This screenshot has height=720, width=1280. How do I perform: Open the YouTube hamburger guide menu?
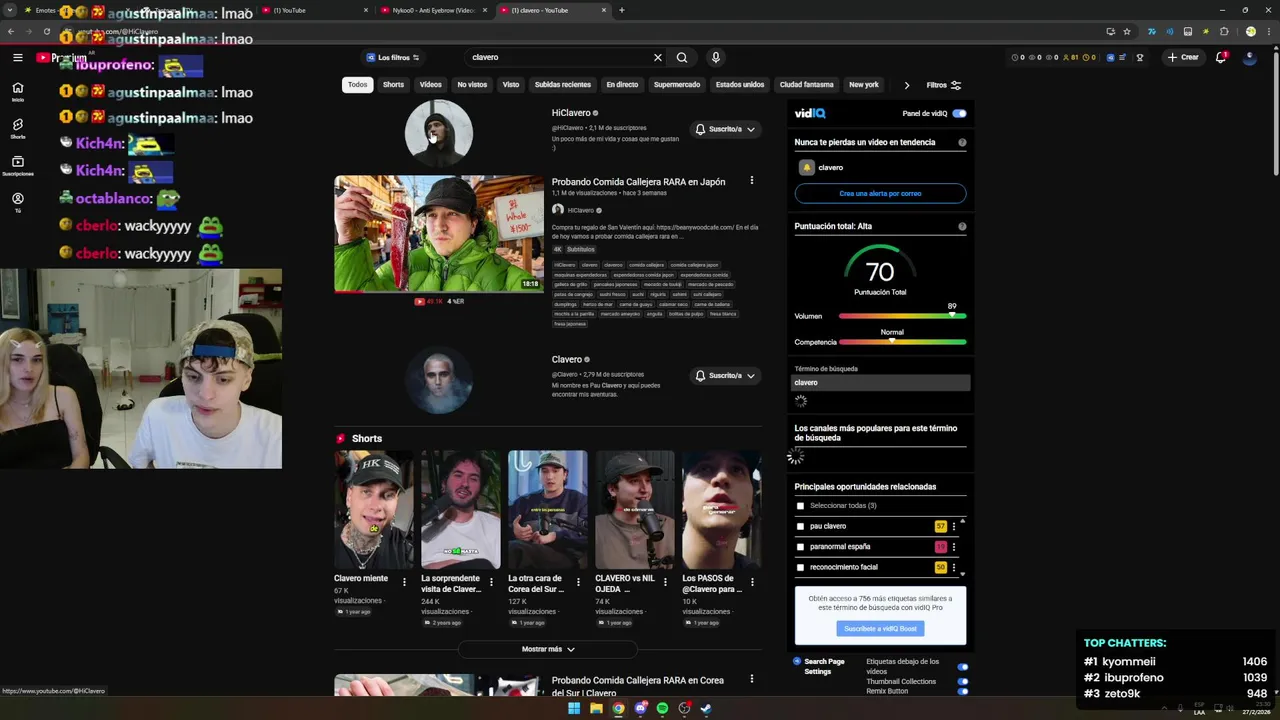point(18,57)
